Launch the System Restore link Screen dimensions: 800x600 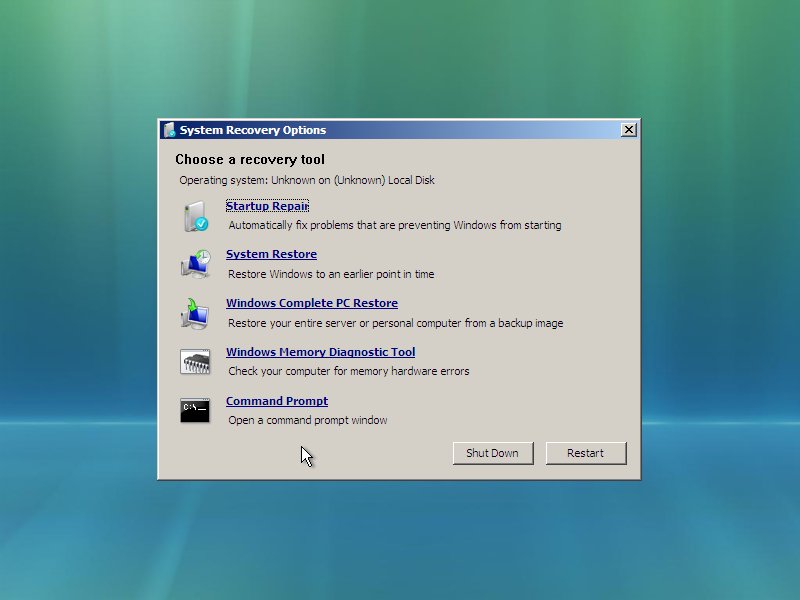click(271, 255)
